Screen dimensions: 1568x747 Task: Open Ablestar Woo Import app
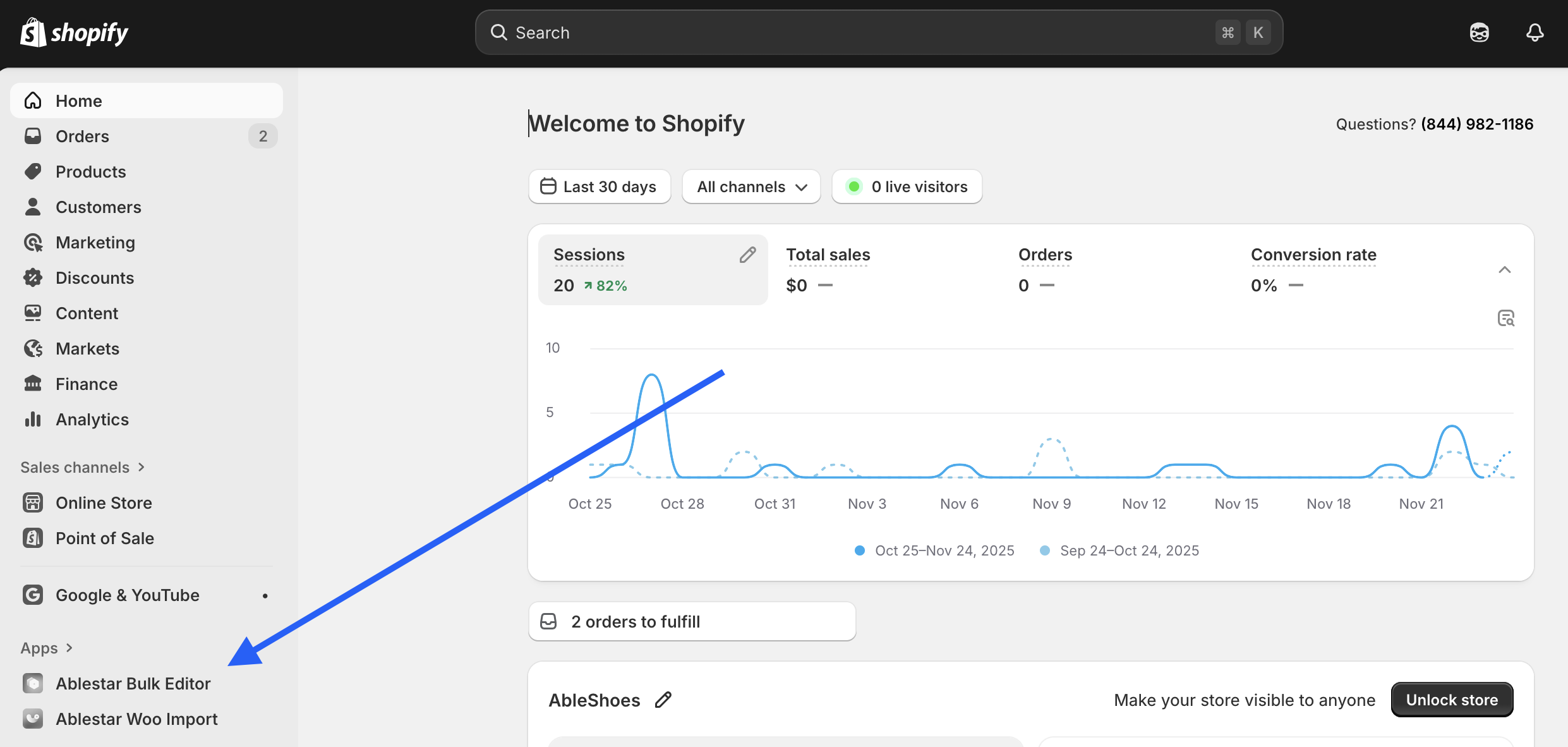(x=136, y=719)
